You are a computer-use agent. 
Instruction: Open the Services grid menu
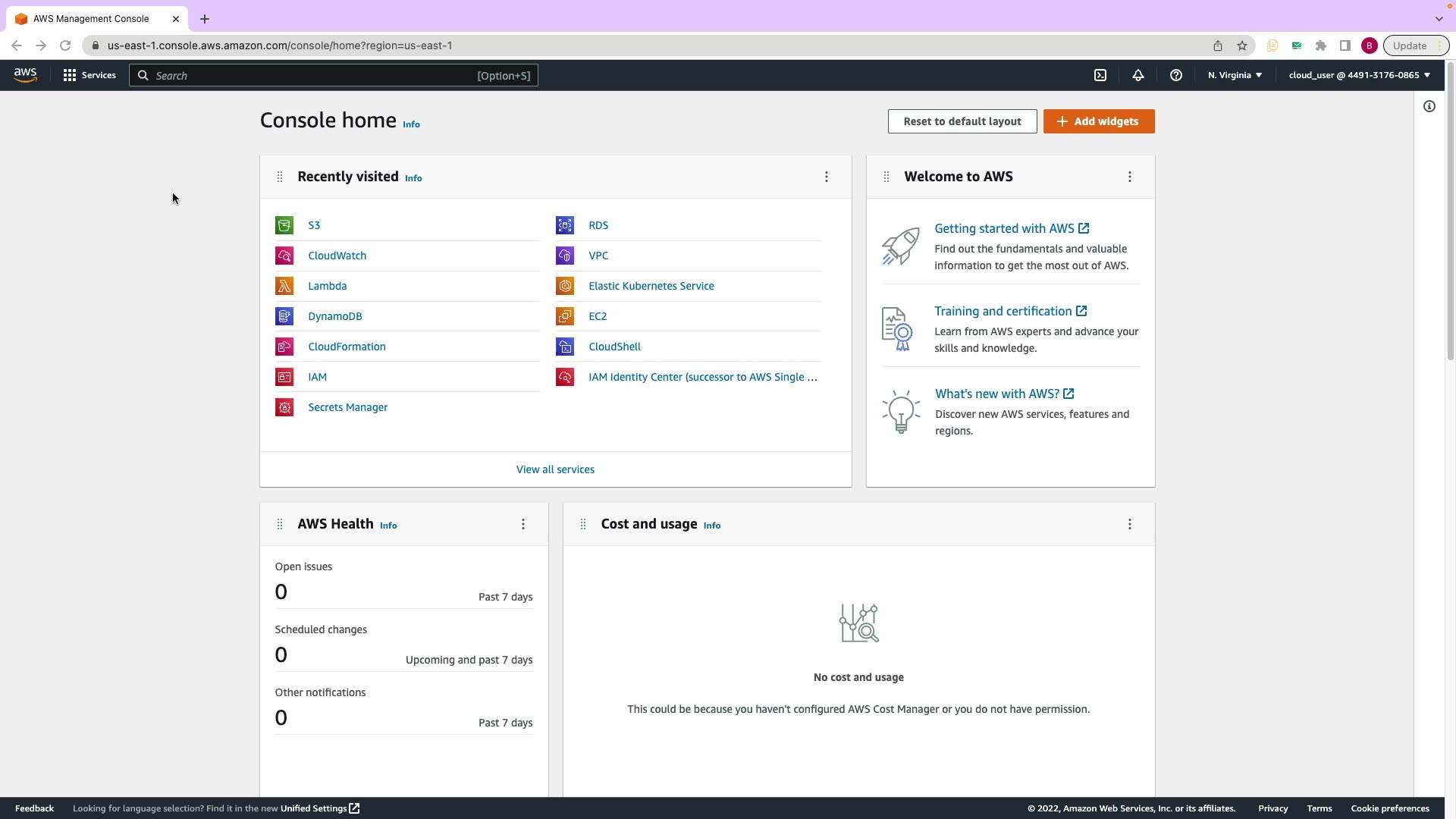tap(89, 75)
